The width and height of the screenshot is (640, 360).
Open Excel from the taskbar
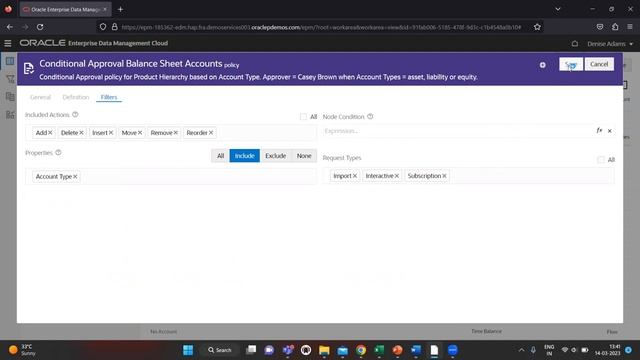point(379,350)
